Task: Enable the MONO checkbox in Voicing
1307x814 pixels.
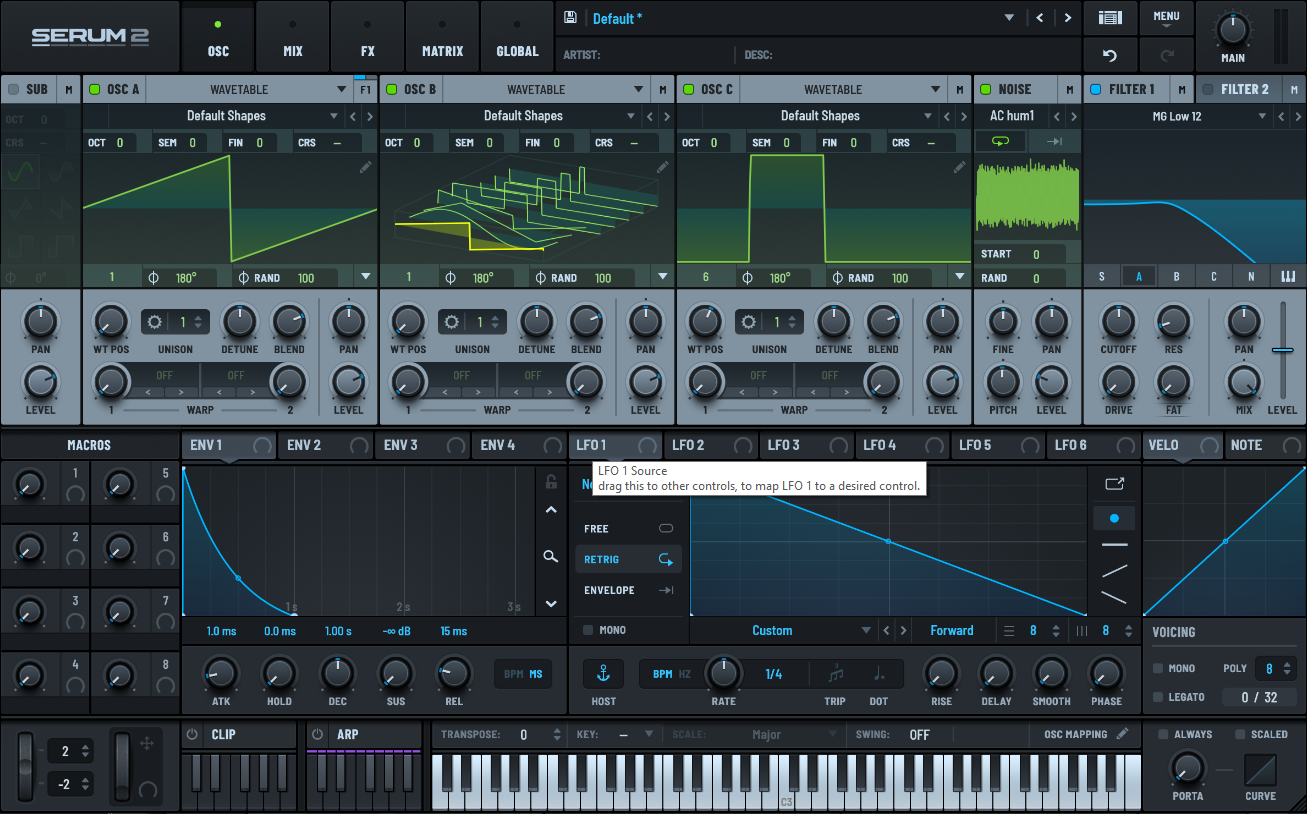Action: click(x=1158, y=668)
